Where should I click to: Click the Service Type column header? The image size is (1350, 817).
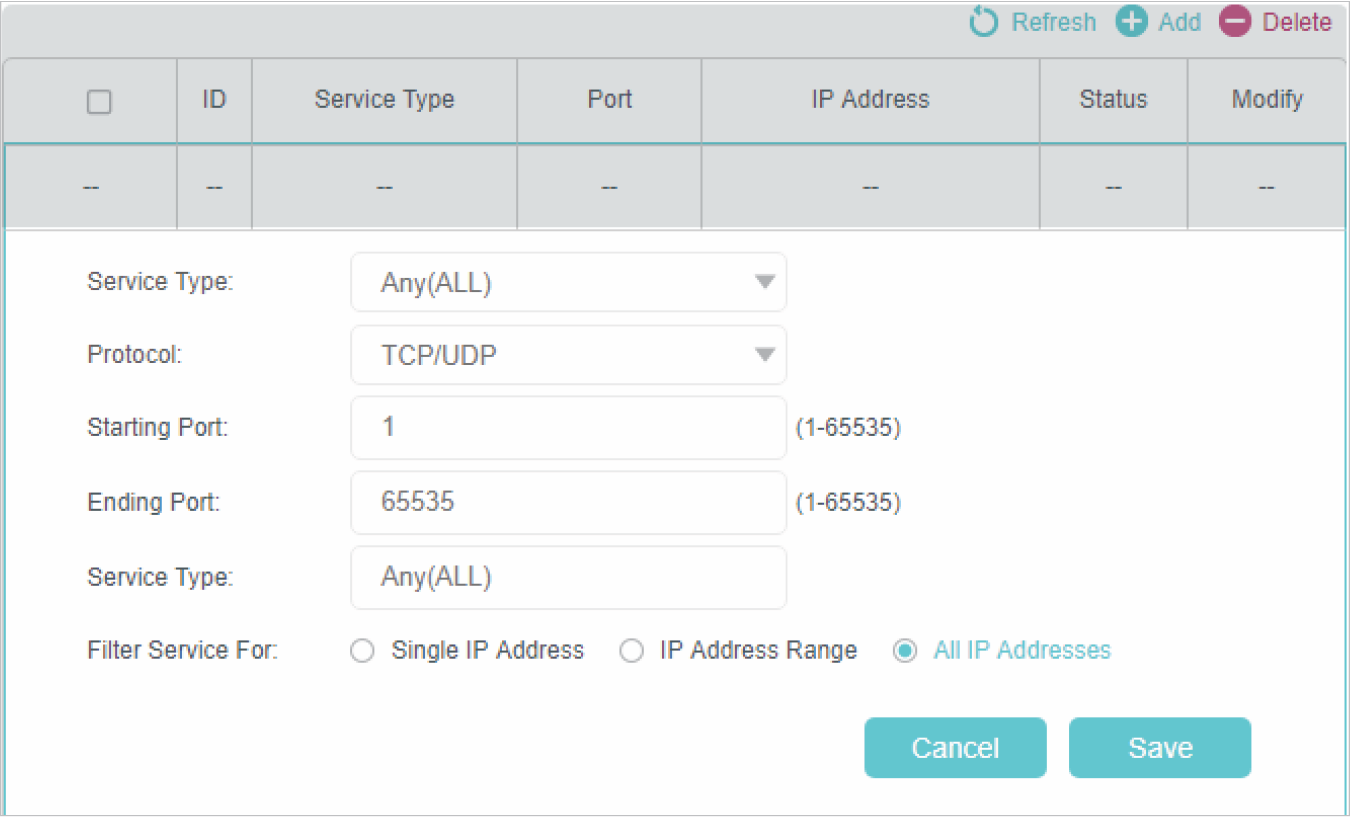pyautogui.click(x=384, y=100)
